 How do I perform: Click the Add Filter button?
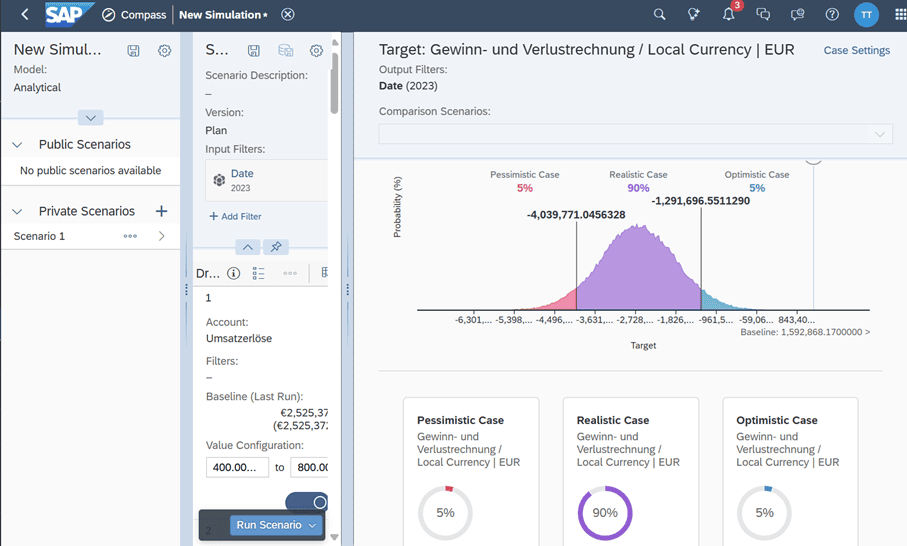pos(235,216)
